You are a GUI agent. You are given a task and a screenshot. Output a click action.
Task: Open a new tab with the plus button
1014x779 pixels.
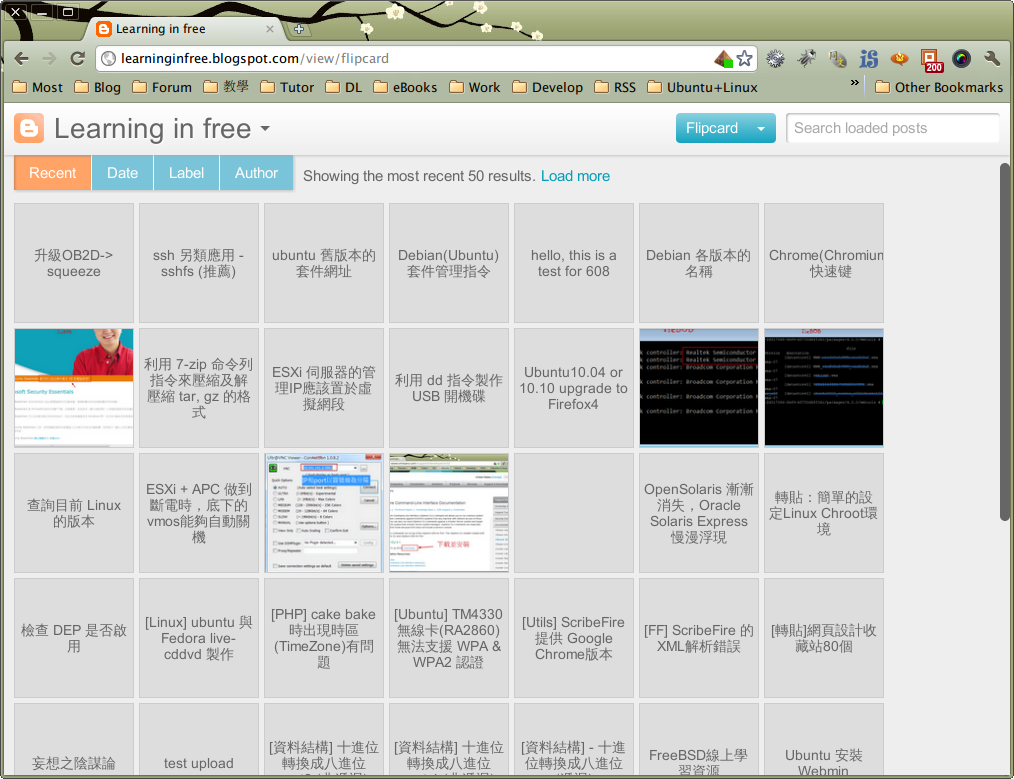[x=299, y=29]
